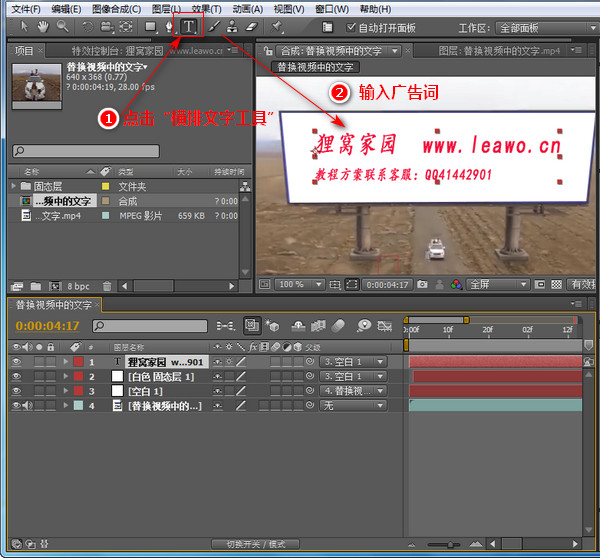600x558 pixels.
Task: Open the 文件(F) menu
Action: point(26,9)
